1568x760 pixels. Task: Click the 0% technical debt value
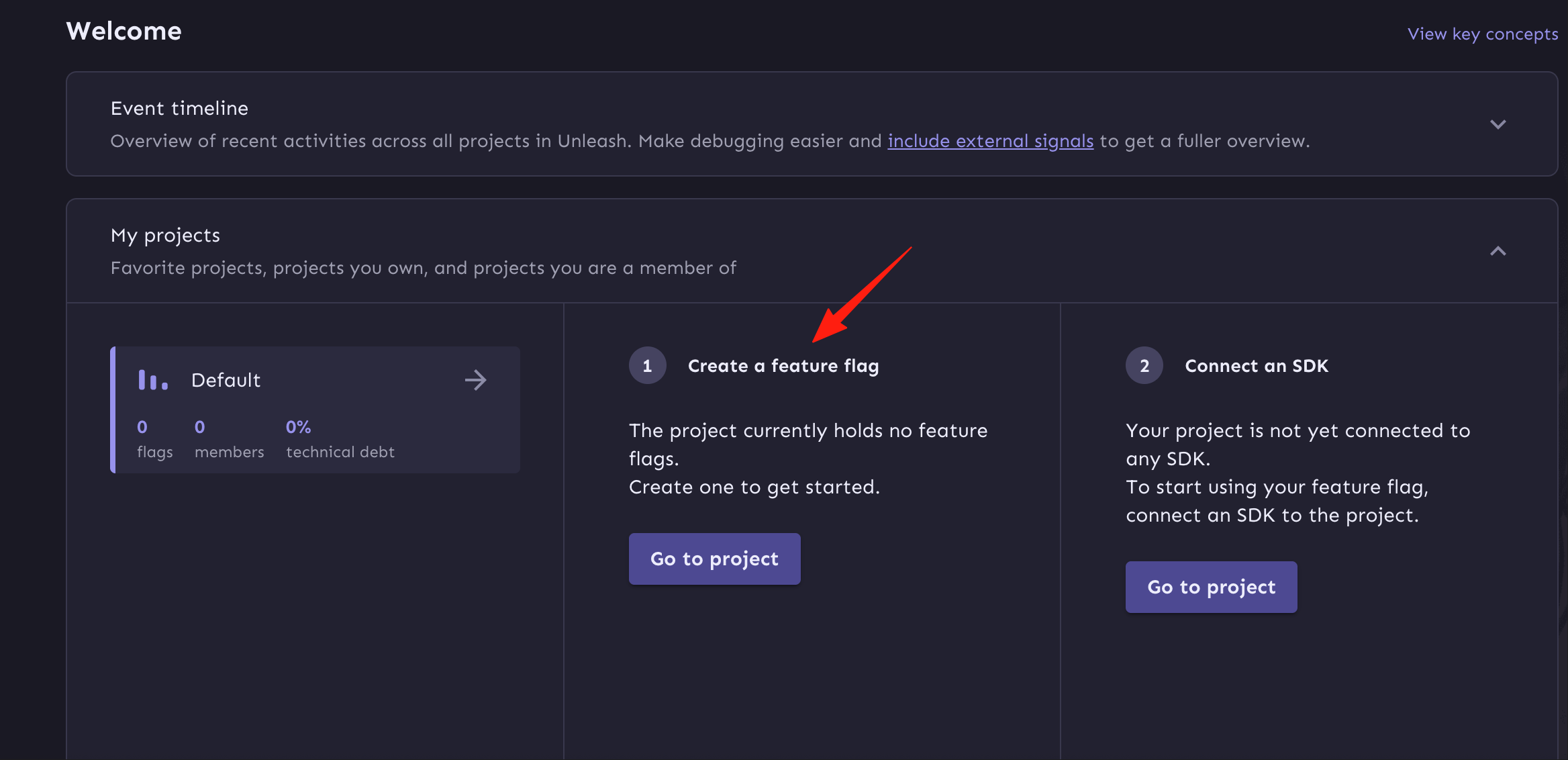(x=298, y=427)
